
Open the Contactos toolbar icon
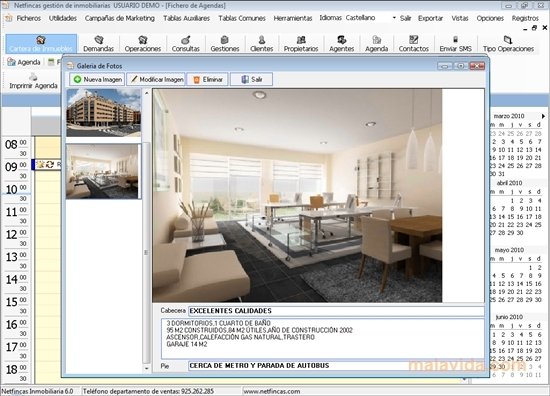coord(414,43)
